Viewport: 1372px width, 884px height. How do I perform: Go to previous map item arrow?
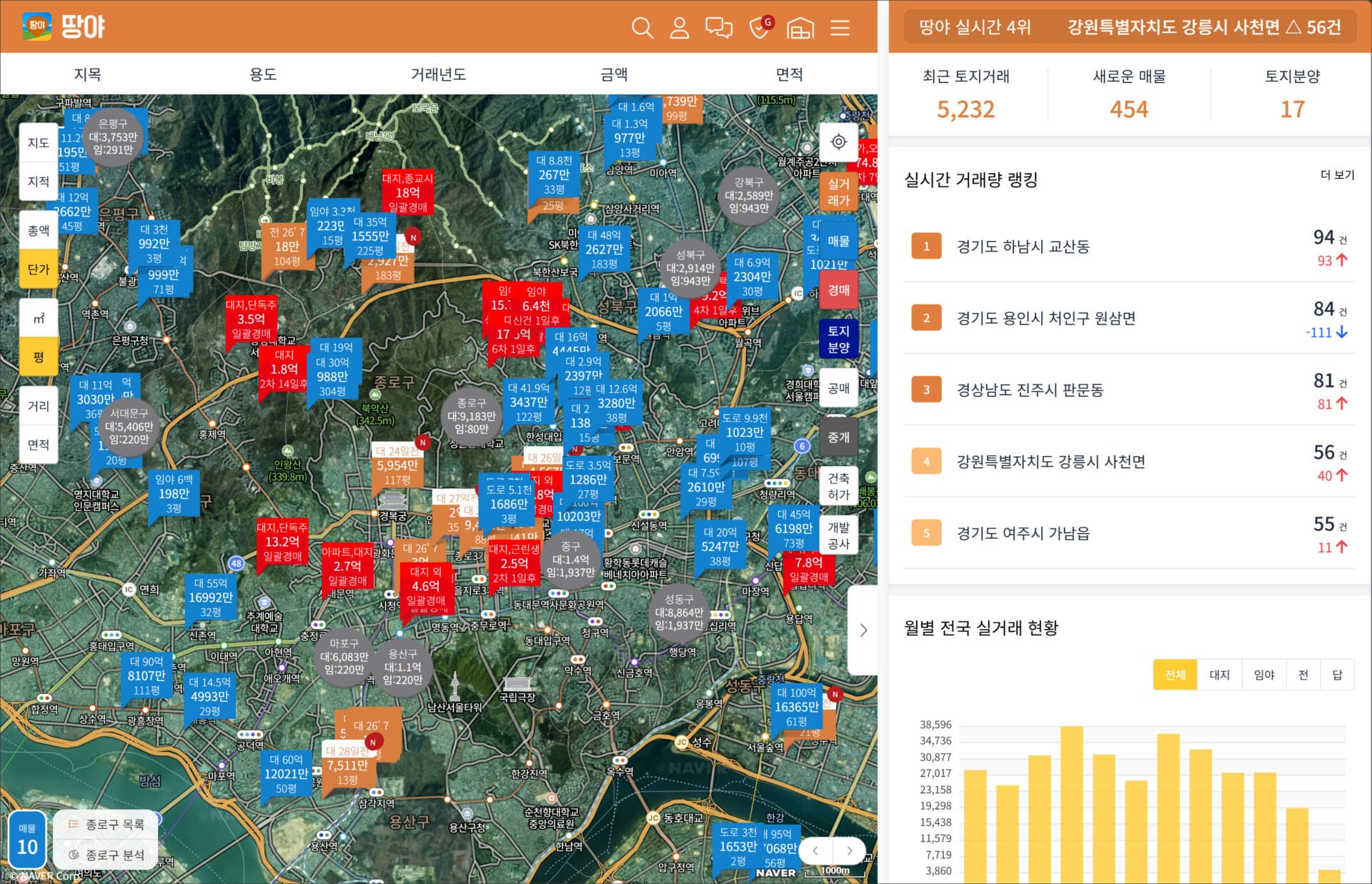[815, 850]
